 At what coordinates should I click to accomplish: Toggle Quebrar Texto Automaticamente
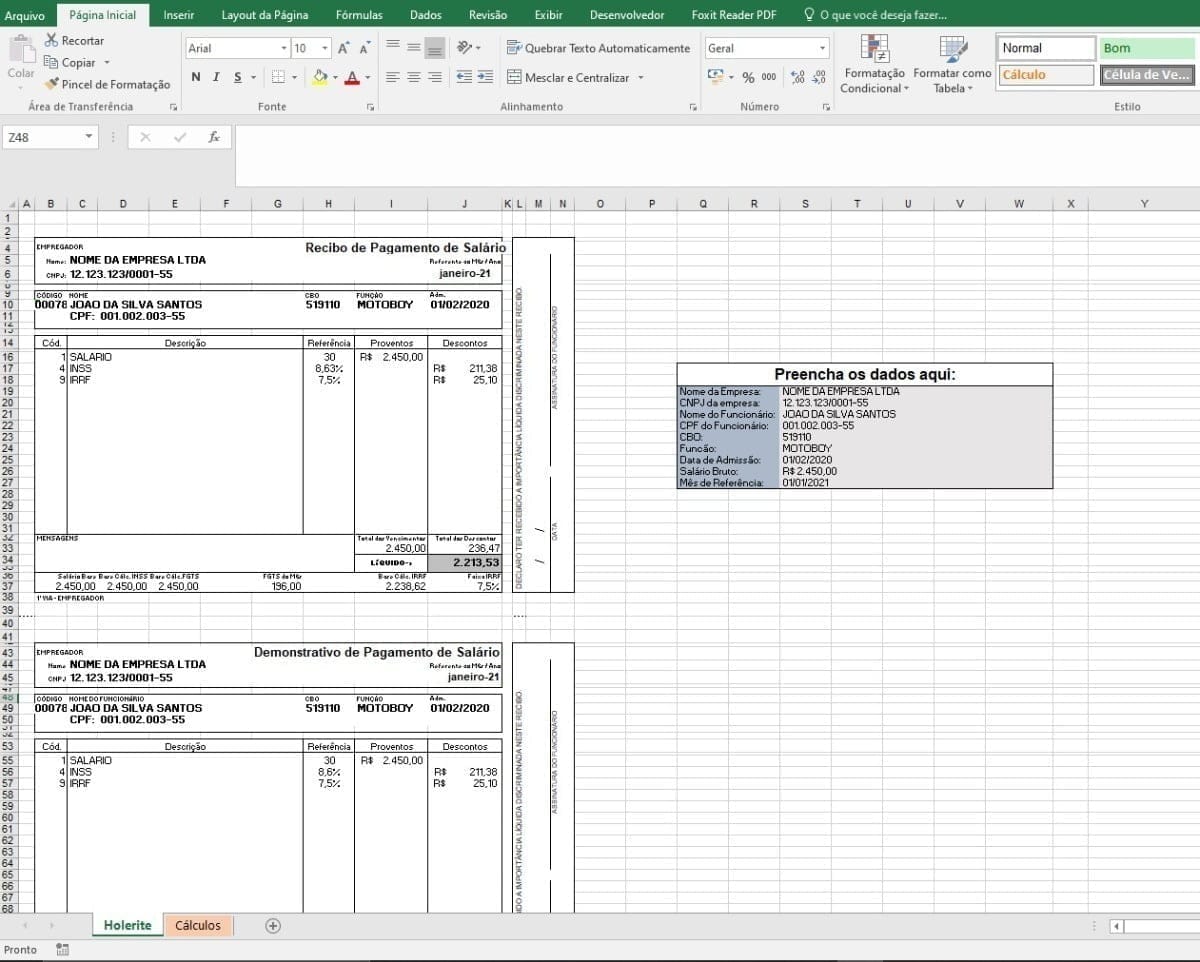point(598,48)
